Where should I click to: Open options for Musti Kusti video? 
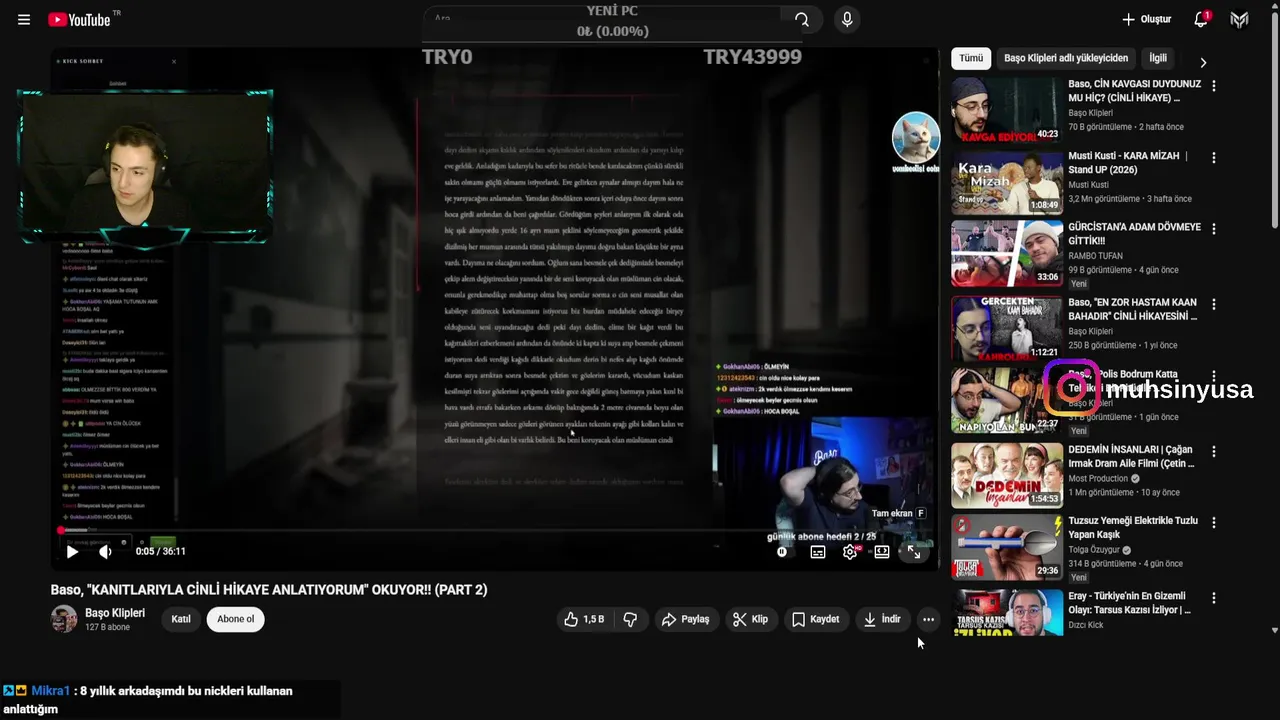point(1214,158)
